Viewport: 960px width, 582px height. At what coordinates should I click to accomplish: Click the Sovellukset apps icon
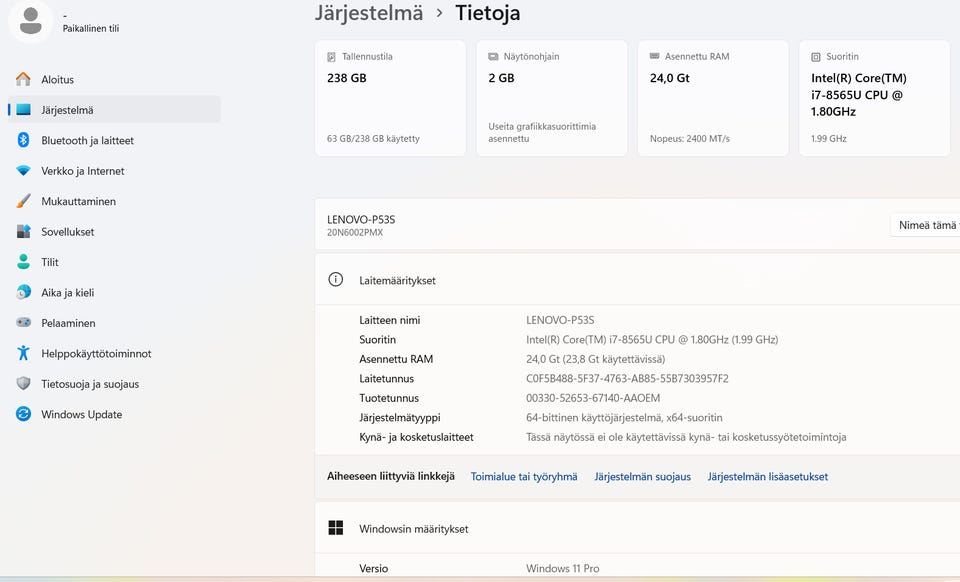coord(24,232)
